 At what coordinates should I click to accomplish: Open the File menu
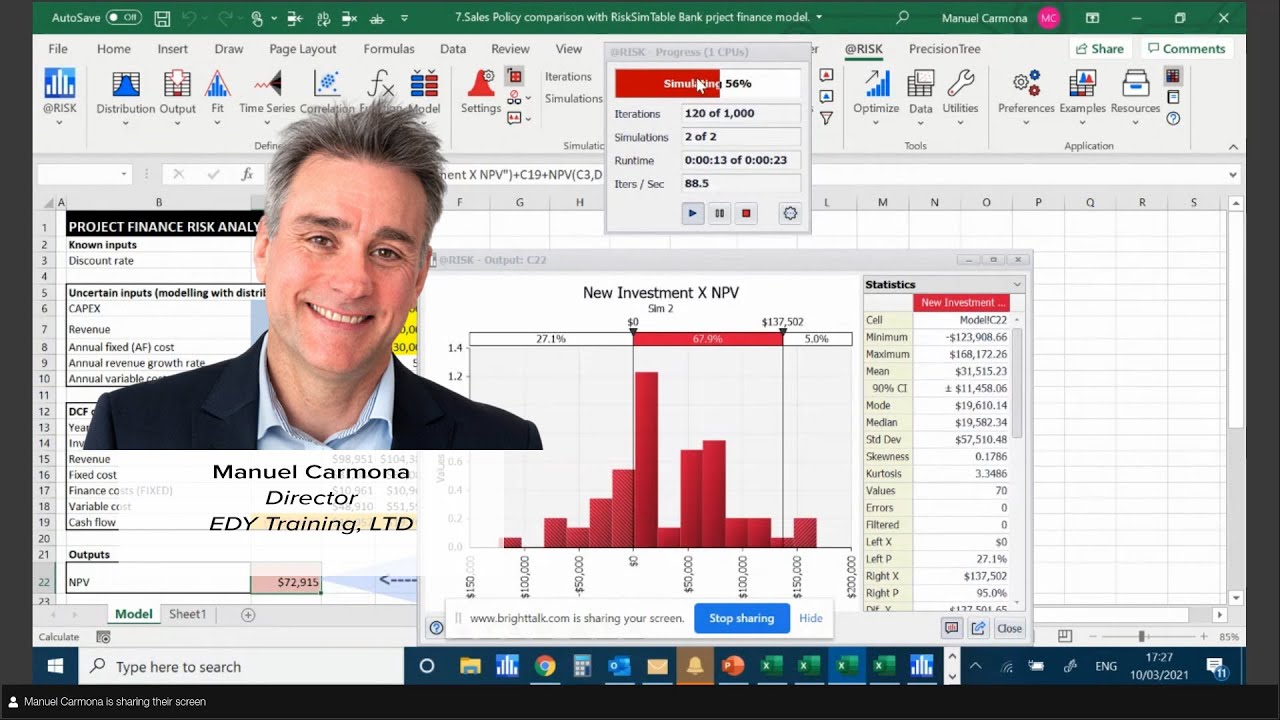coord(58,49)
